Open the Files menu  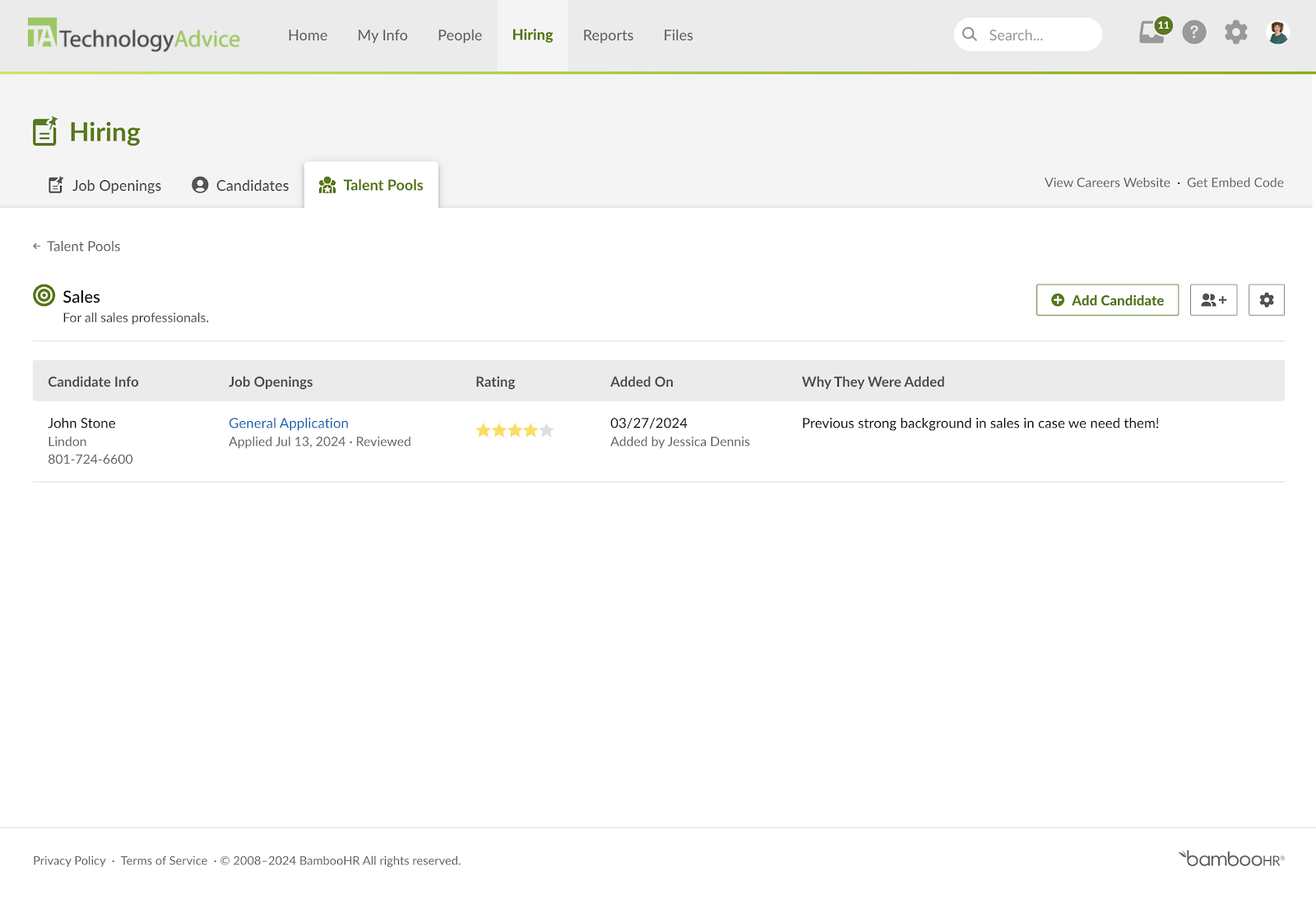(x=677, y=35)
